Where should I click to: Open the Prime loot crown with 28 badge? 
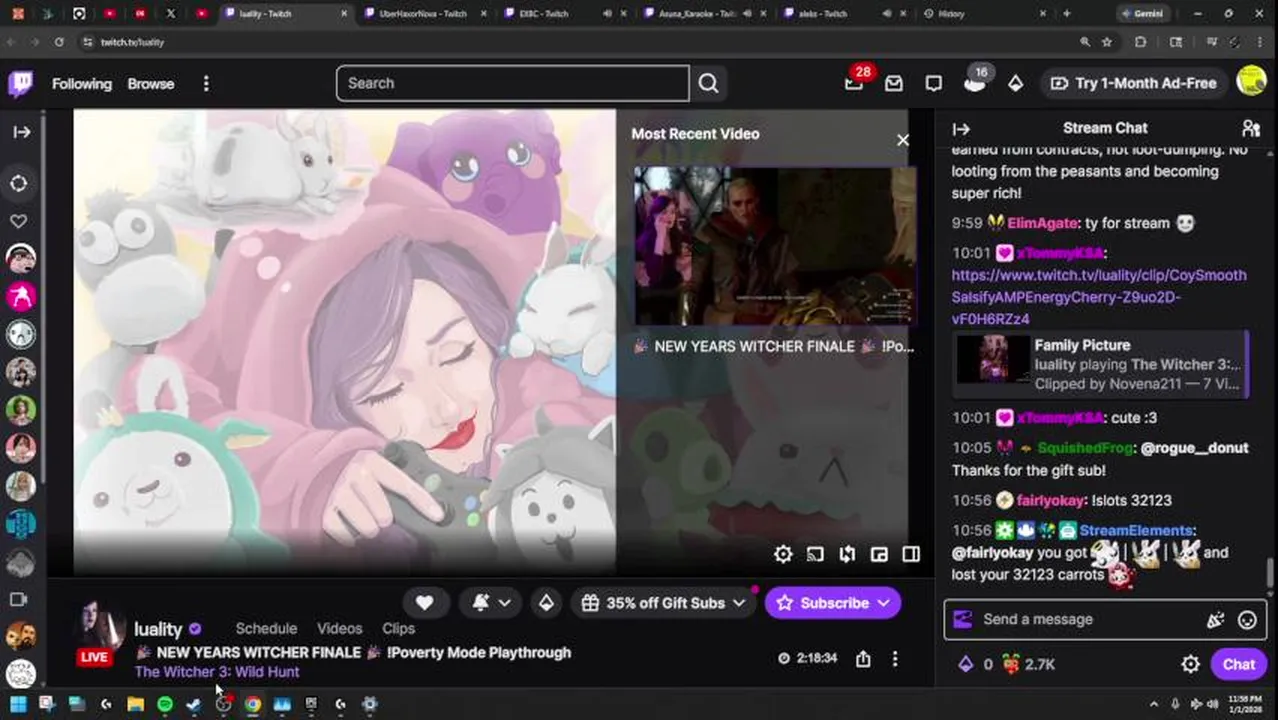854,83
